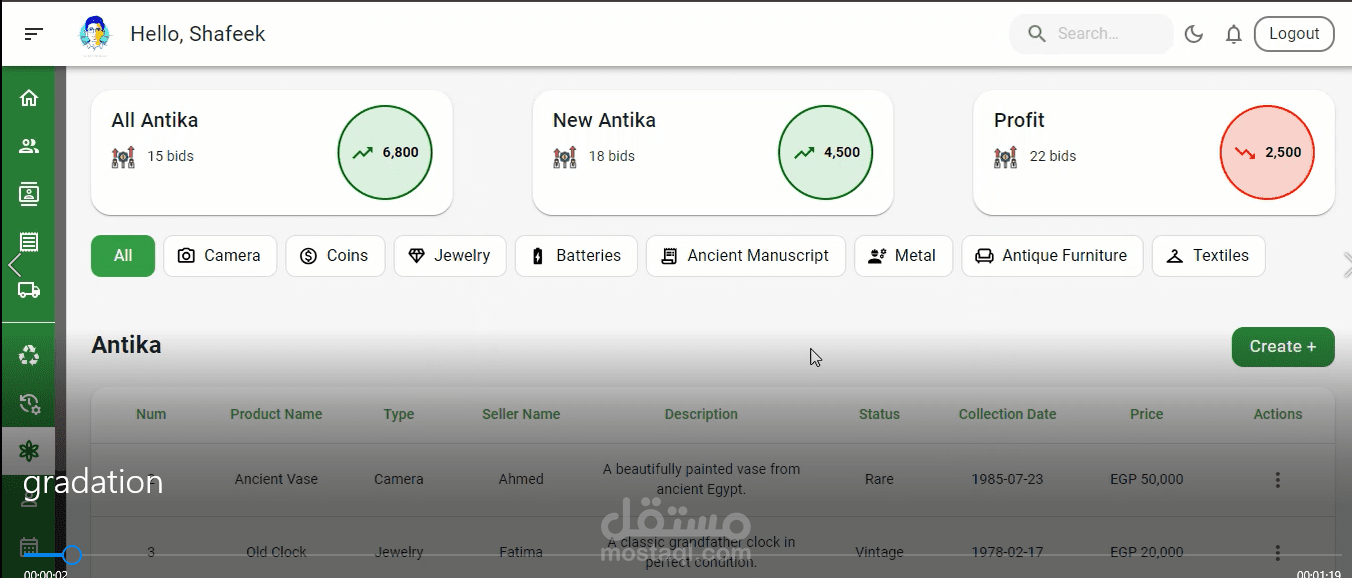
Task: Filter by Batteries category
Action: click(576, 256)
